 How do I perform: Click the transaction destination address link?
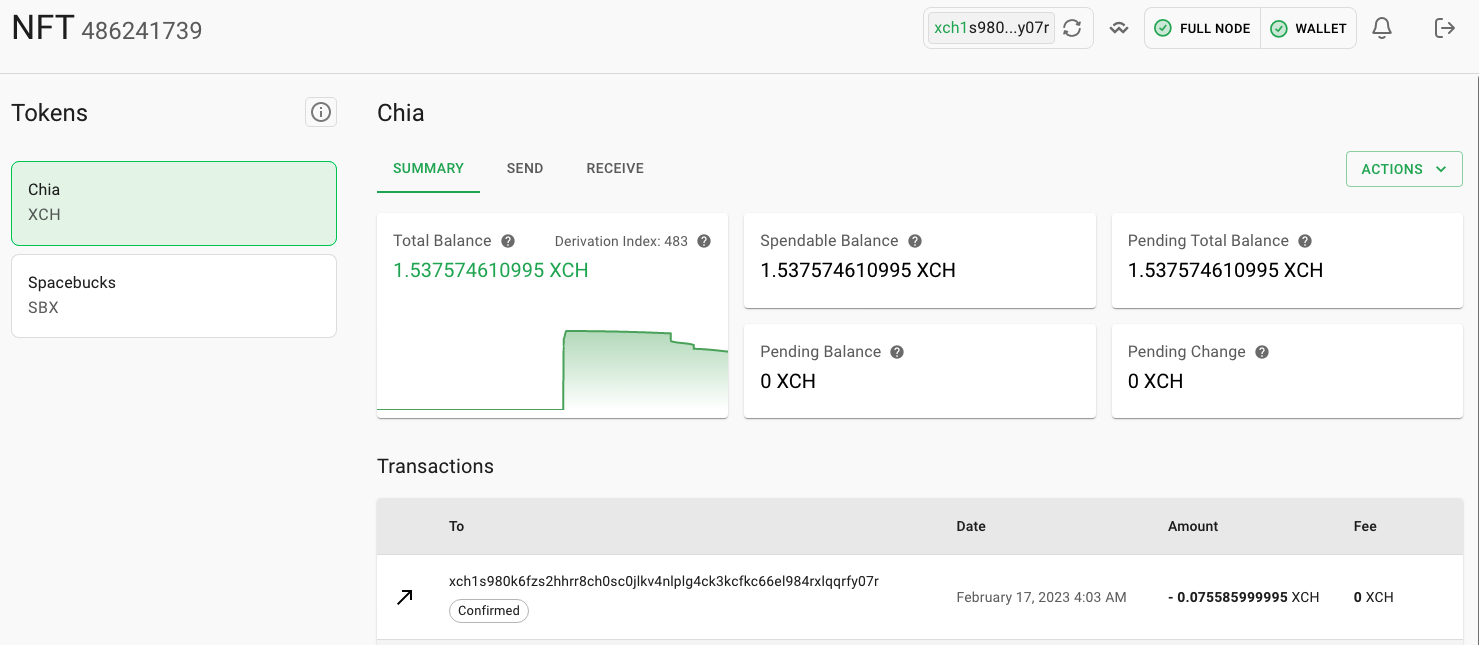pos(662,581)
